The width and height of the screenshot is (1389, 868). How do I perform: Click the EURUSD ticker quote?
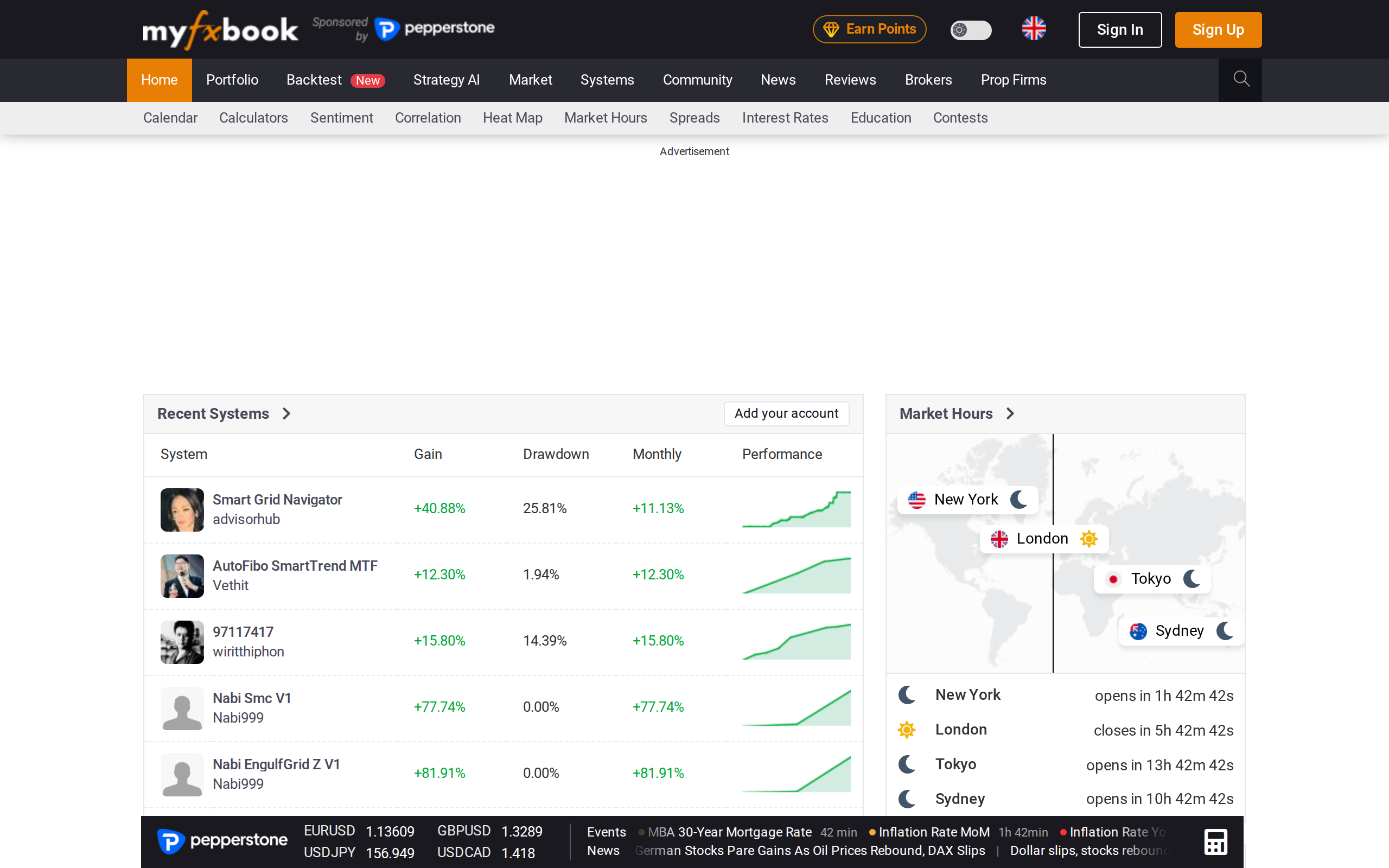[x=359, y=831]
